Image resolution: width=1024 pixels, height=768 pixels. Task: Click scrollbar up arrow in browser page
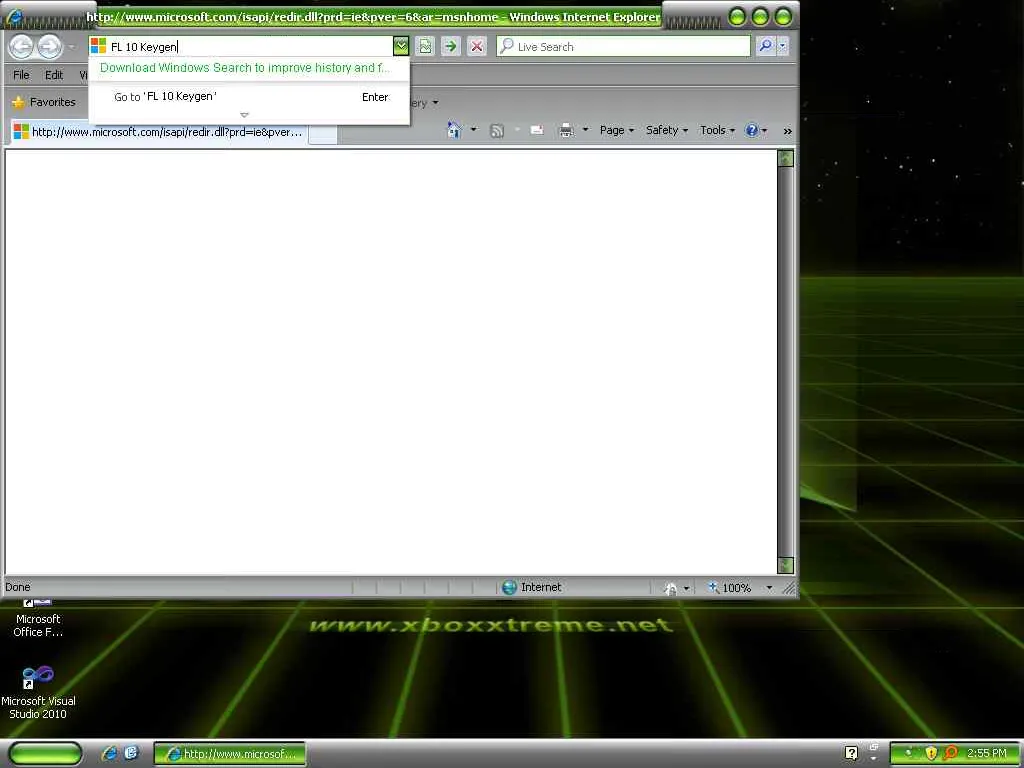(786, 158)
